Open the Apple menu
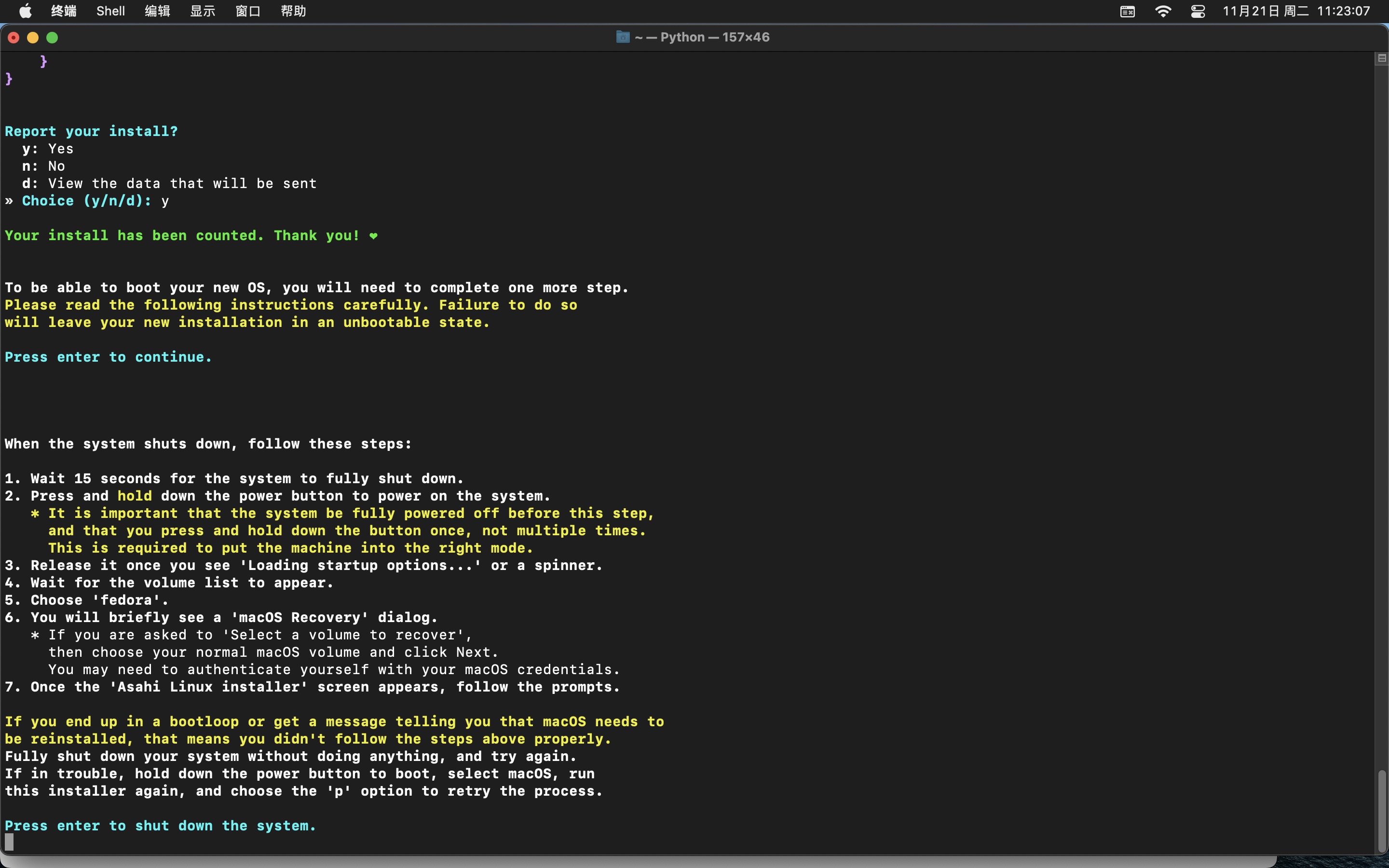The width and height of the screenshot is (1389, 868). (x=25, y=11)
